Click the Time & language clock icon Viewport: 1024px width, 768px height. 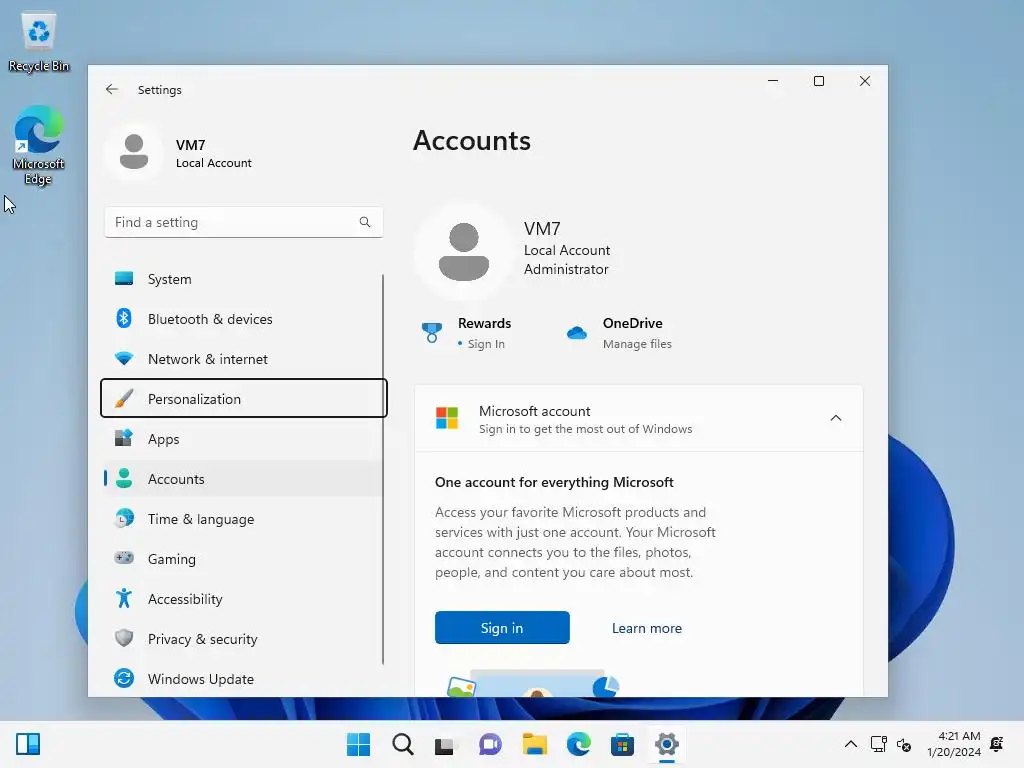[x=124, y=519]
